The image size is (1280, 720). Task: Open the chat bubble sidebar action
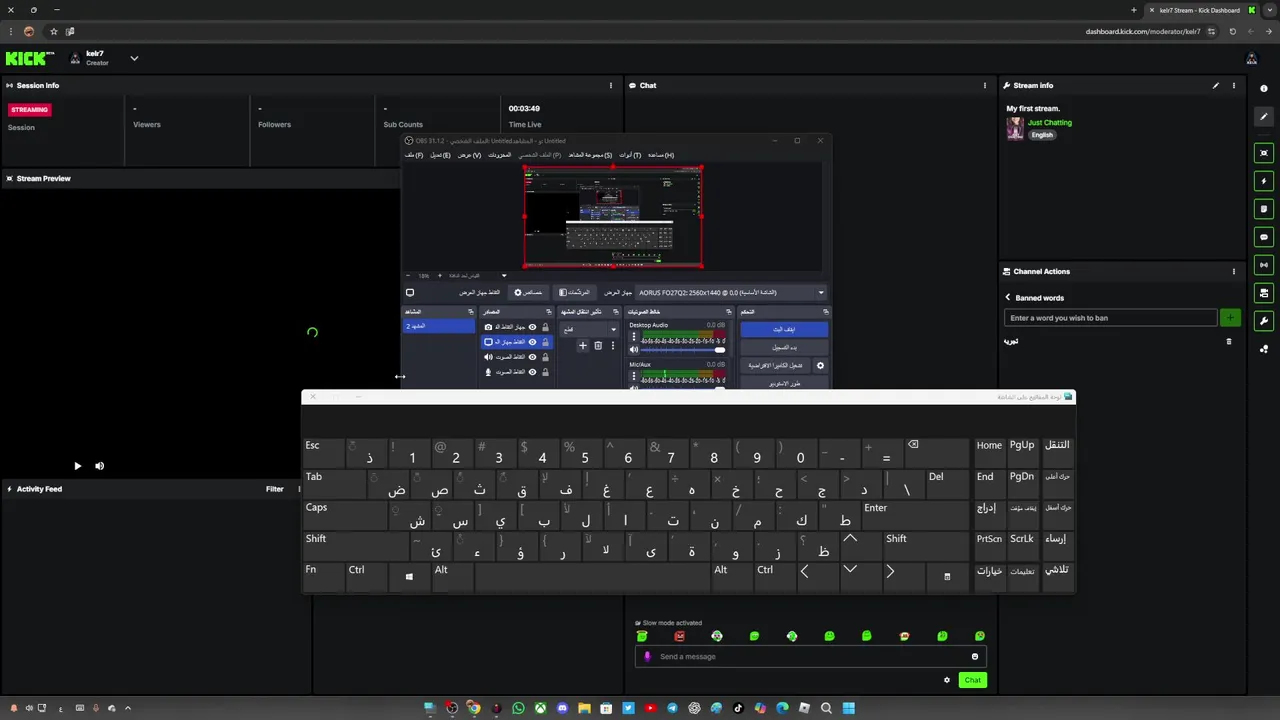tap(1264, 237)
